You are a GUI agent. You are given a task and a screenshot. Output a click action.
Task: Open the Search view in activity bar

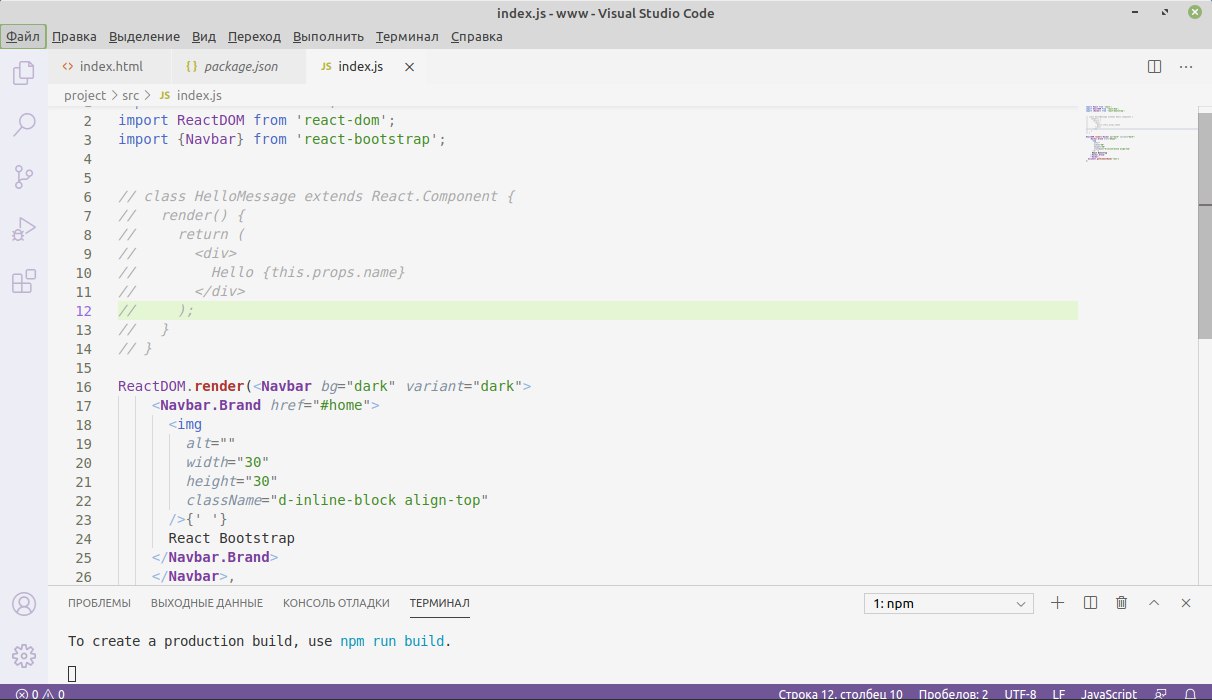tap(23, 125)
